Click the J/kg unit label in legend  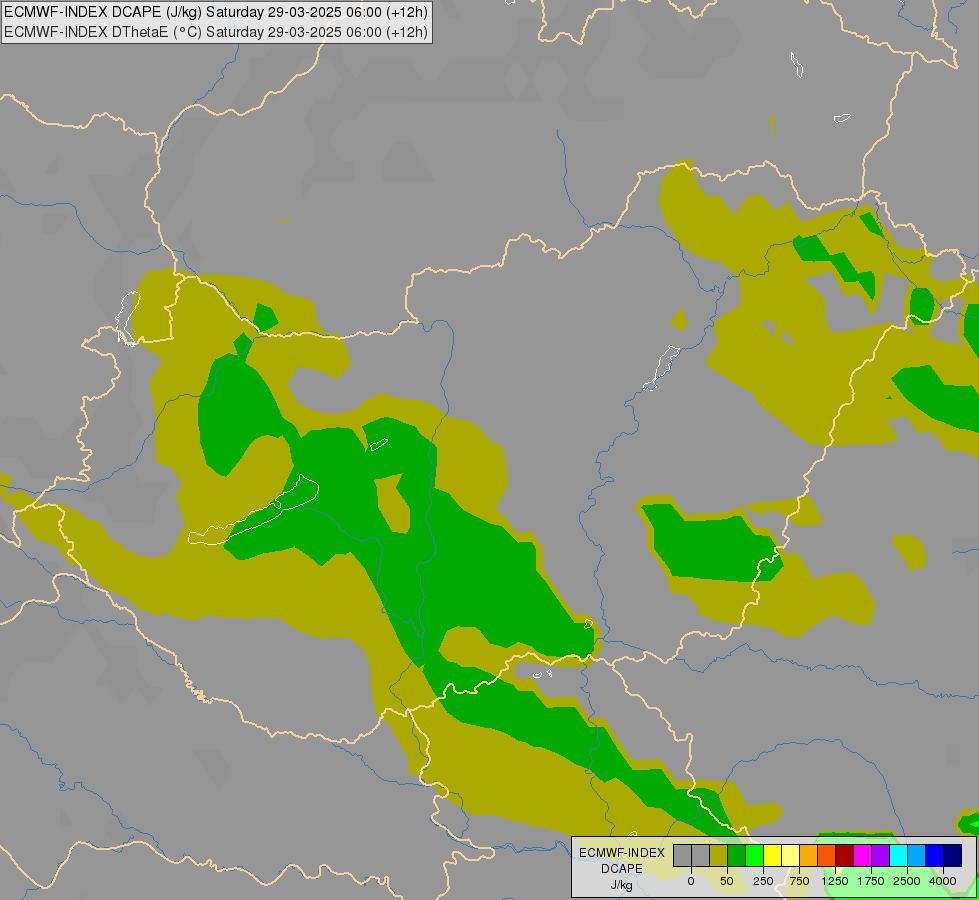[621, 885]
